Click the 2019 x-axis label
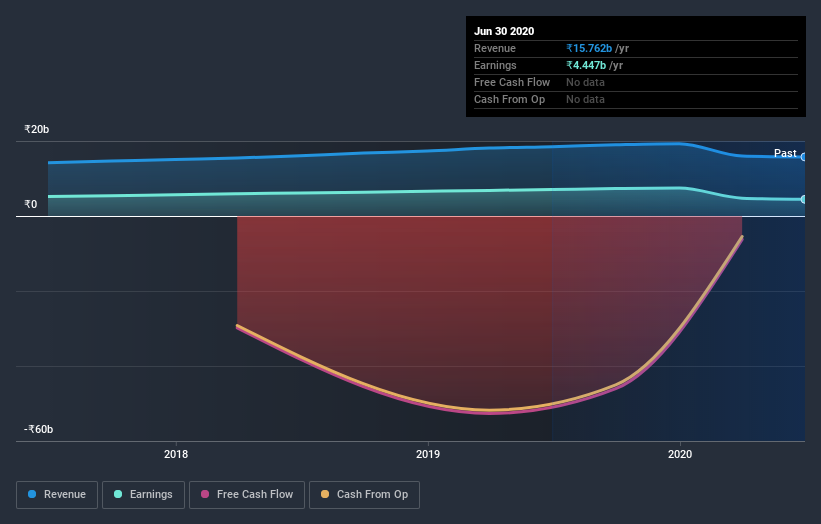 pos(428,454)
